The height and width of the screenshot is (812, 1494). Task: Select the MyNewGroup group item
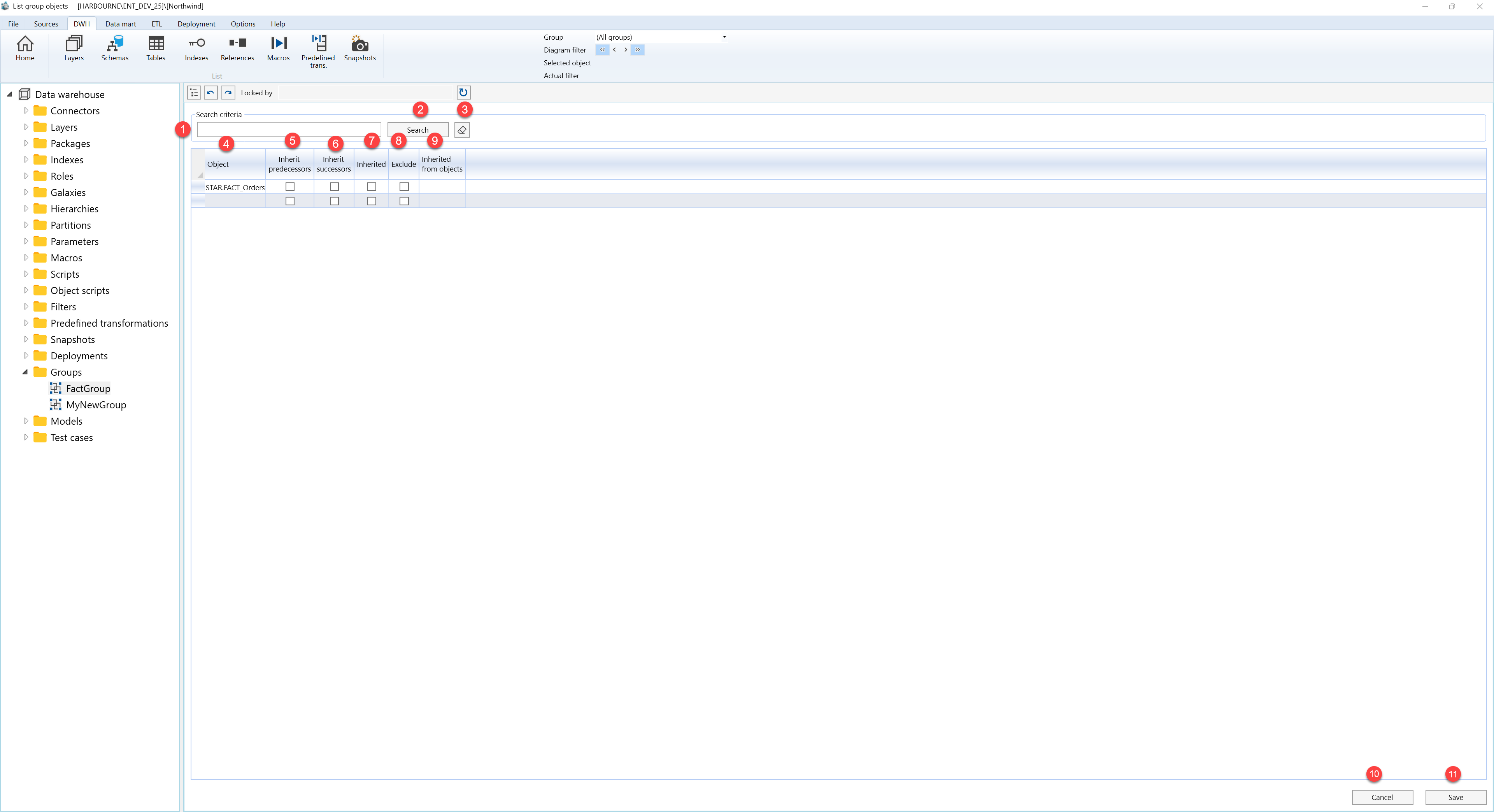pos(96,404)
